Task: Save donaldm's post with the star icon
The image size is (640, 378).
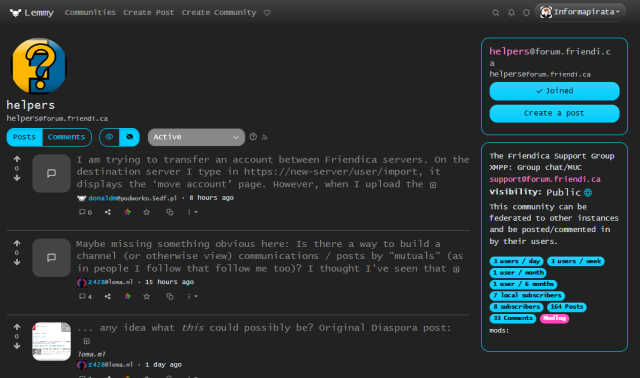Action: click(147, 212)
